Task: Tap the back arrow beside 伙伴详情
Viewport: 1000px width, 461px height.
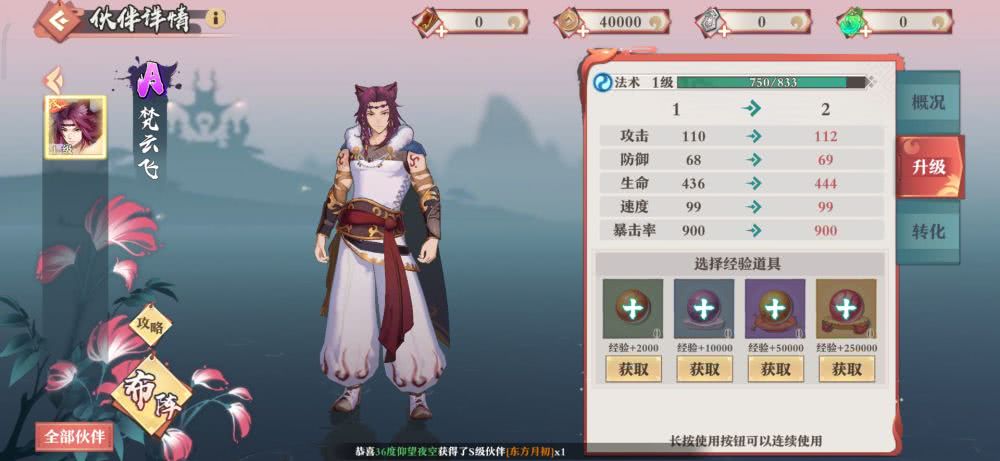Action: tap(57, 22)
